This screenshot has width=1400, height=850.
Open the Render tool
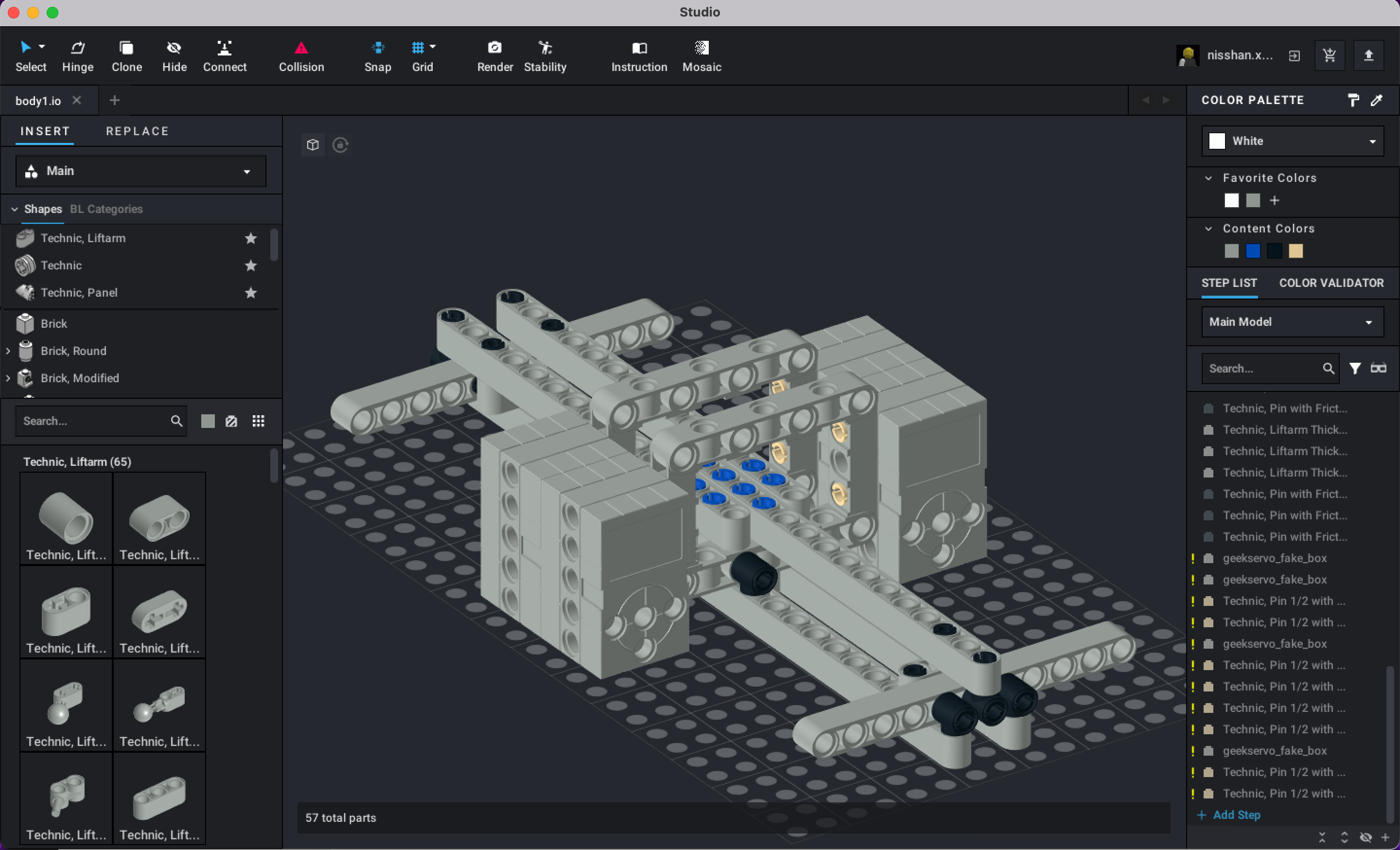coord(494,55)
